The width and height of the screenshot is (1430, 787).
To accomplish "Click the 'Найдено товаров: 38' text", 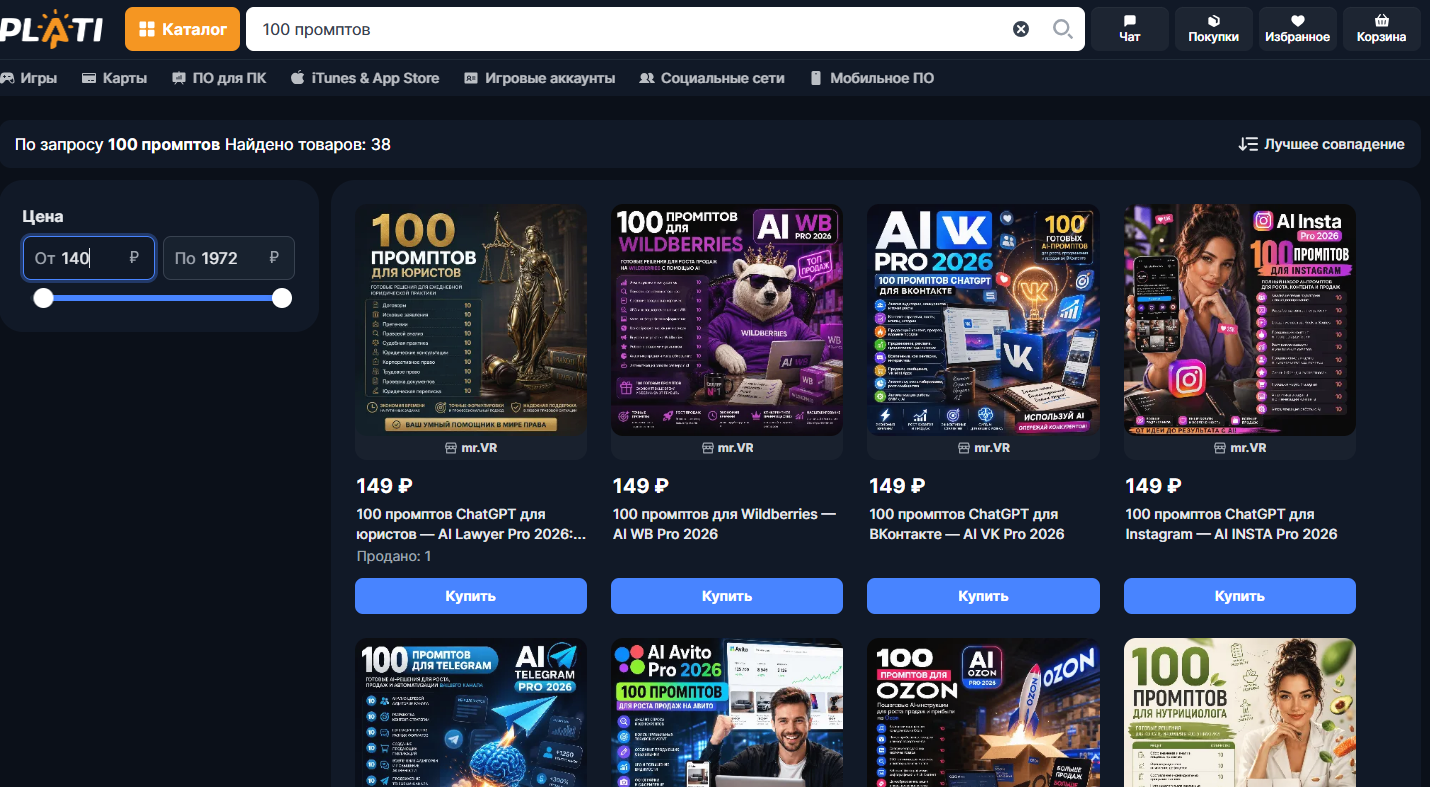I will pyautogui.click(x=308, y=145).
